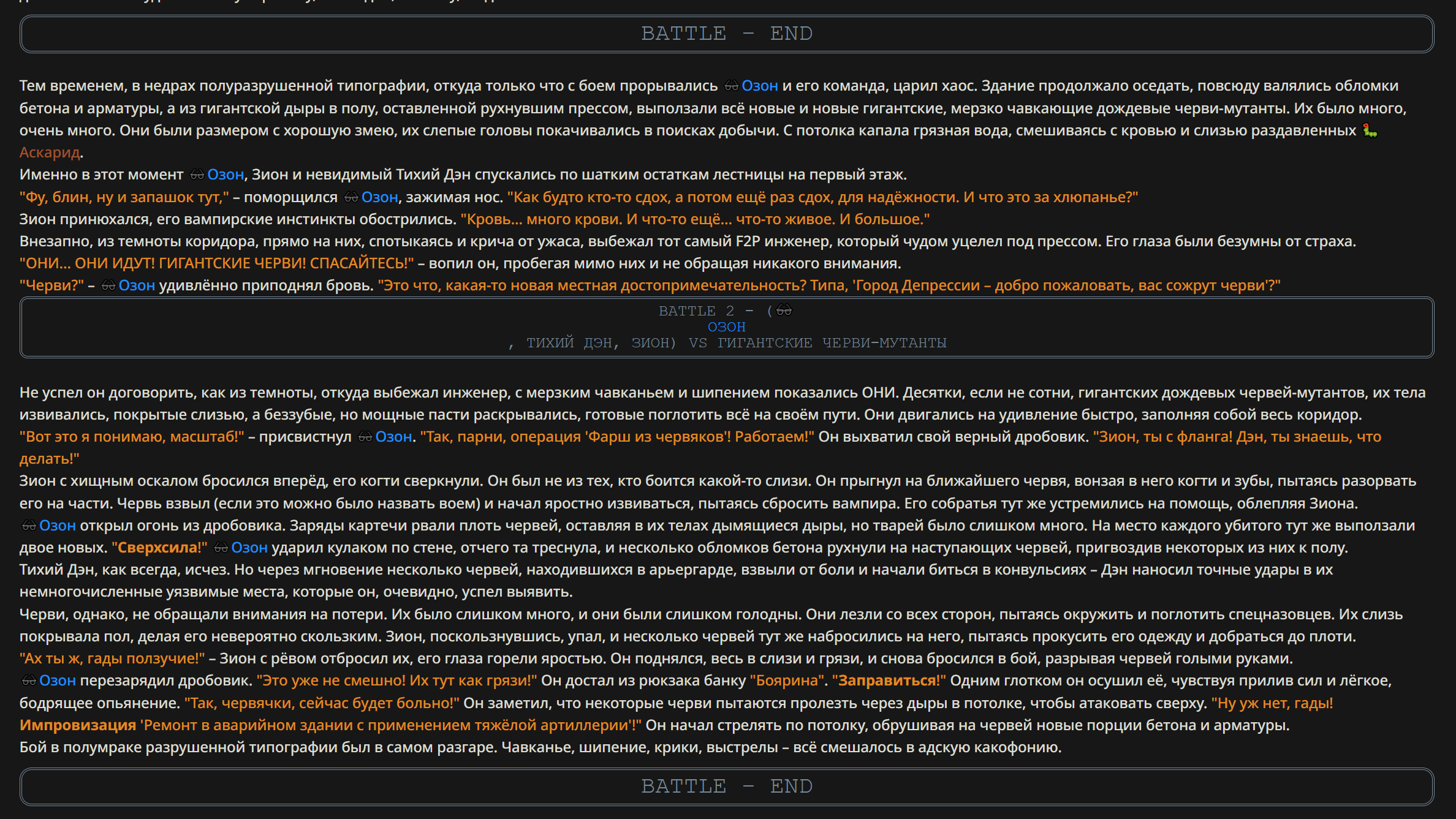Click the bold "Заправиться!" text
Screen dimensions: 1456x819
coord(889,681)
